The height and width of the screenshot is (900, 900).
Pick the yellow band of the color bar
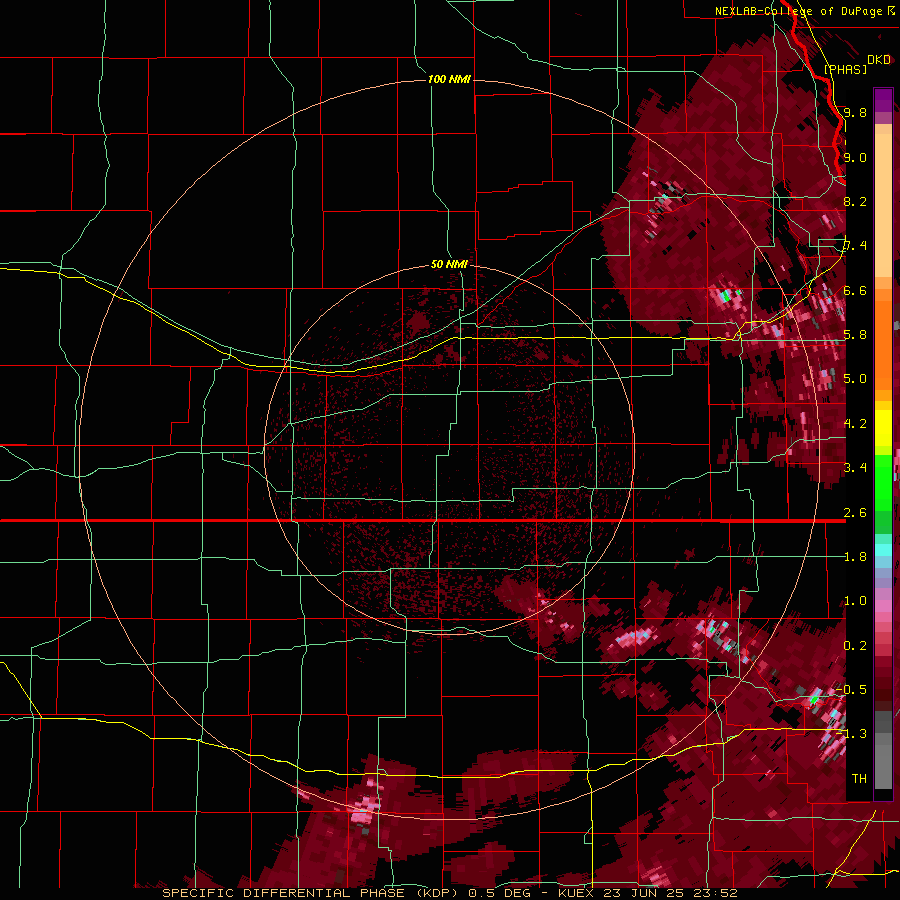click(883, 428)
